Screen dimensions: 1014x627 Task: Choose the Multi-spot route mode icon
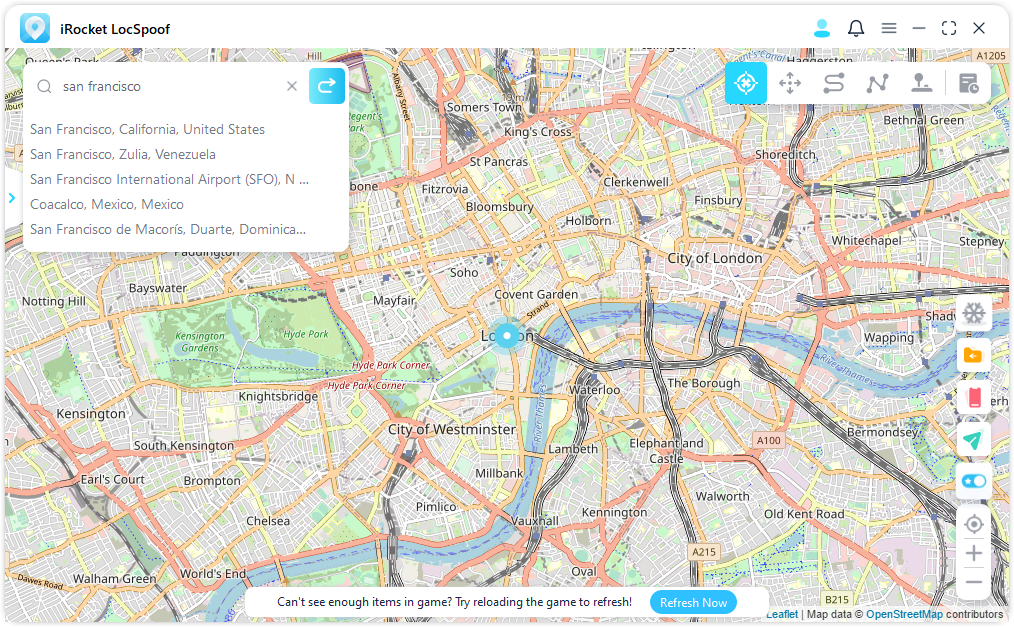pos(878,84)
